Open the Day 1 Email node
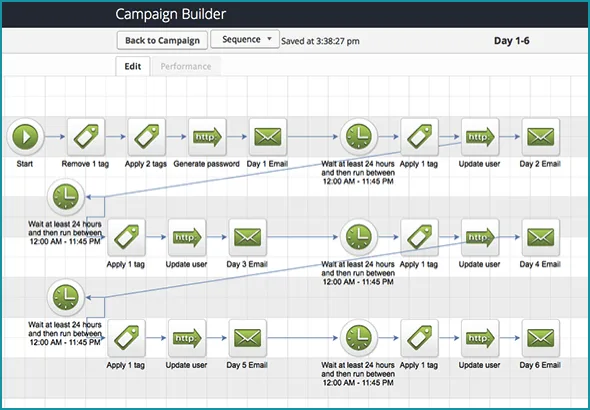 pos(268,137)
